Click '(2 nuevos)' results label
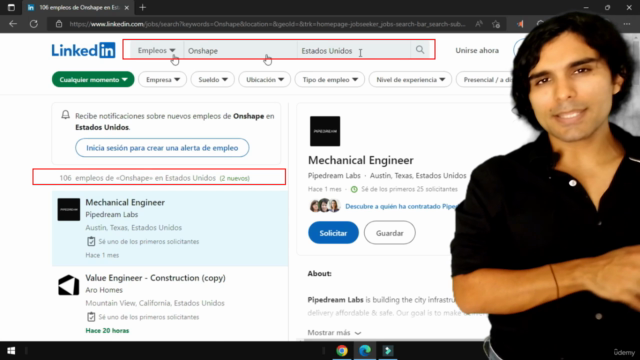The image size is (640, 360). click(x=234, y=178)
